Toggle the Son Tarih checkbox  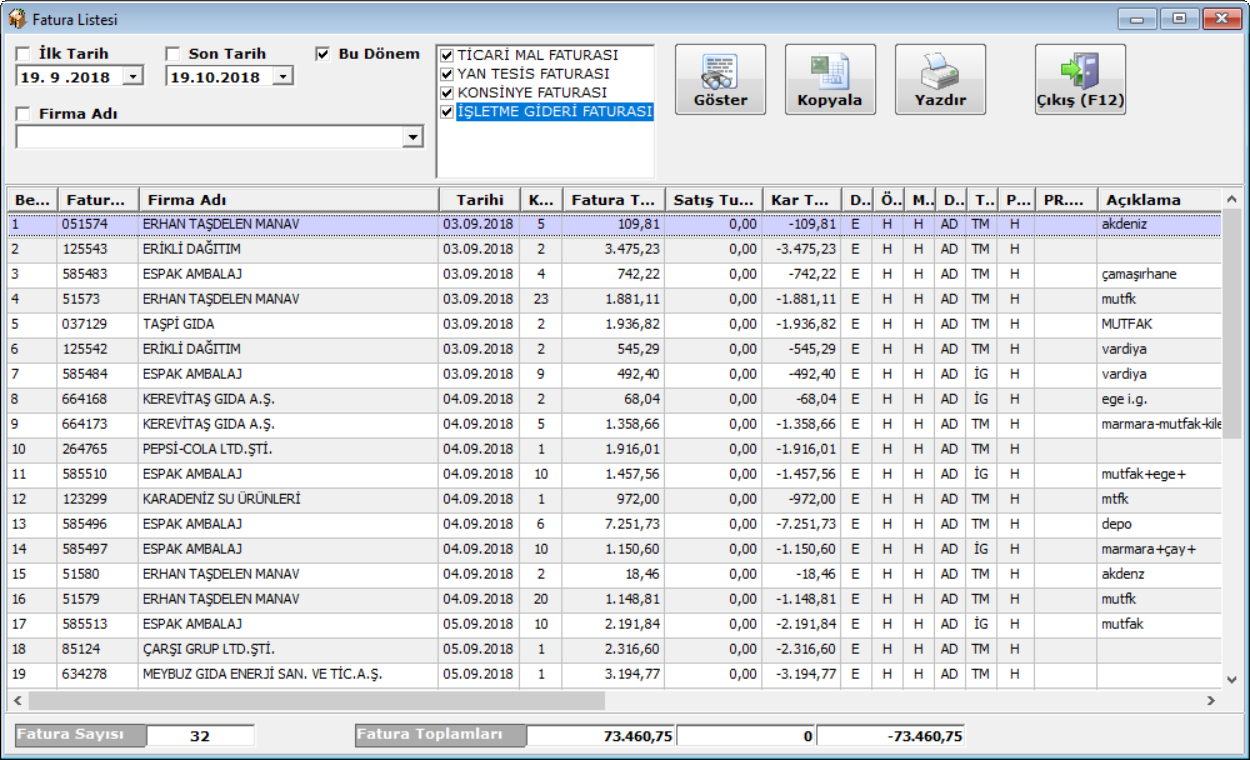click(x=173, y=54)
